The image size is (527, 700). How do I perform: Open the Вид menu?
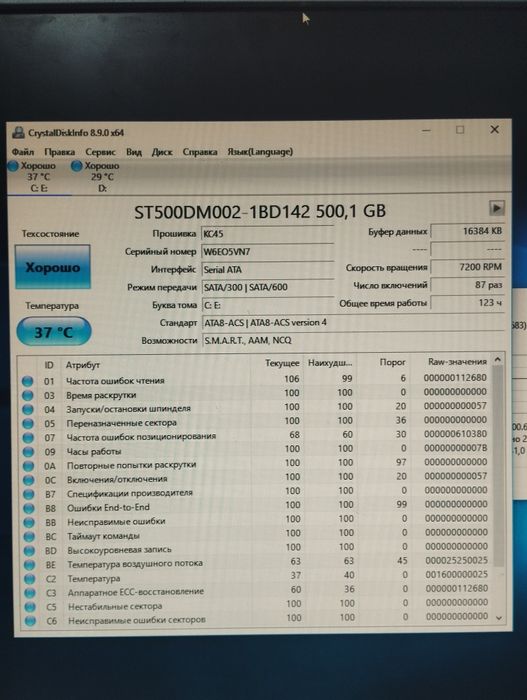click(134, 152)
